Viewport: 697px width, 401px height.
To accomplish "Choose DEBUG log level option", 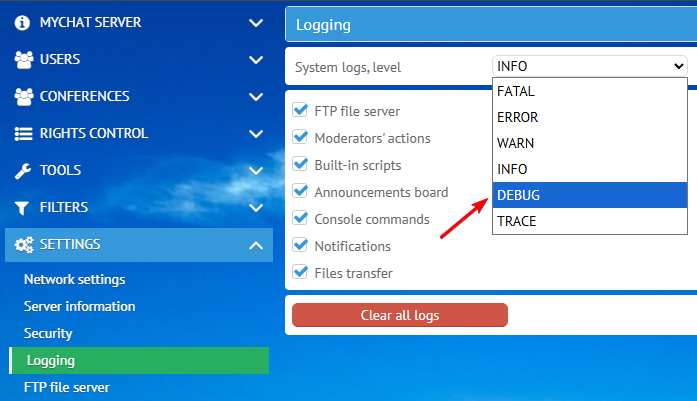I will [x=589, y=195].
